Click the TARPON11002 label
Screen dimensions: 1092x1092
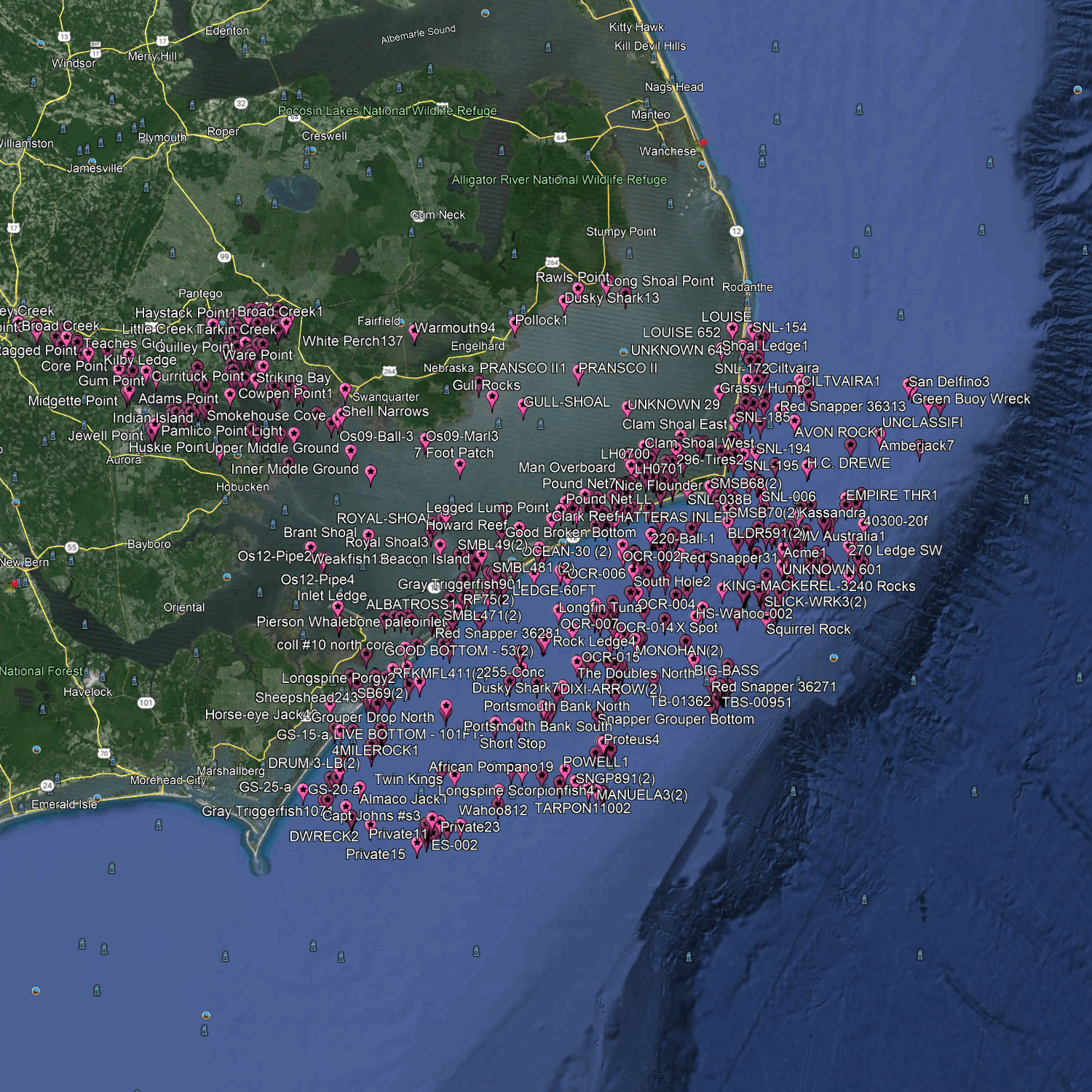click(x=582, y=809)
